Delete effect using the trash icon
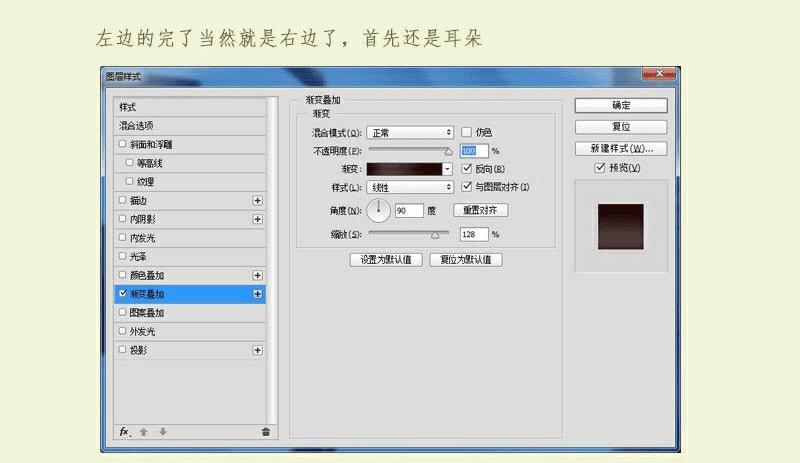 click(x=266, y=432)
